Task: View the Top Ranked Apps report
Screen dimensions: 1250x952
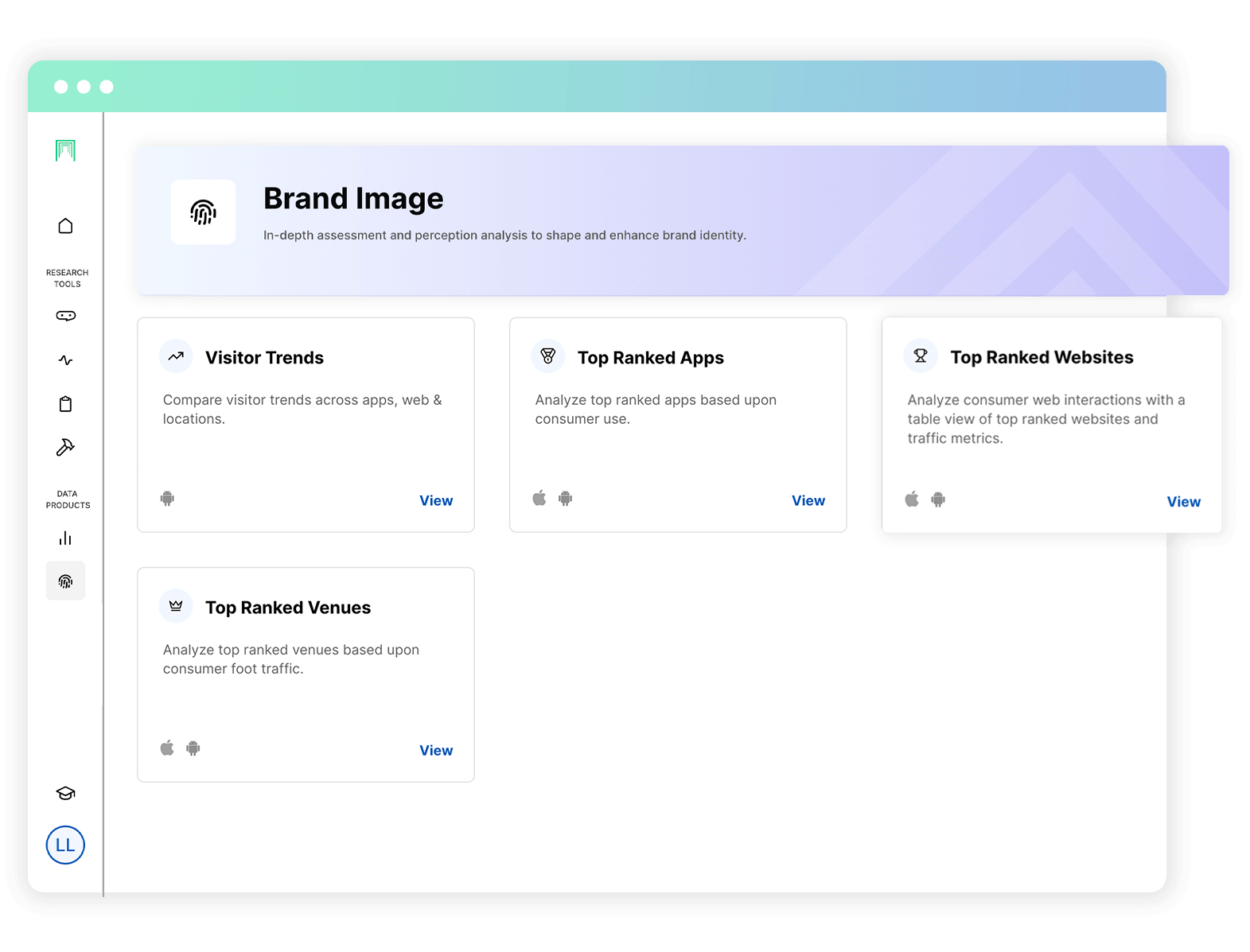Action: pyautogui.click(x=808, y=500)
